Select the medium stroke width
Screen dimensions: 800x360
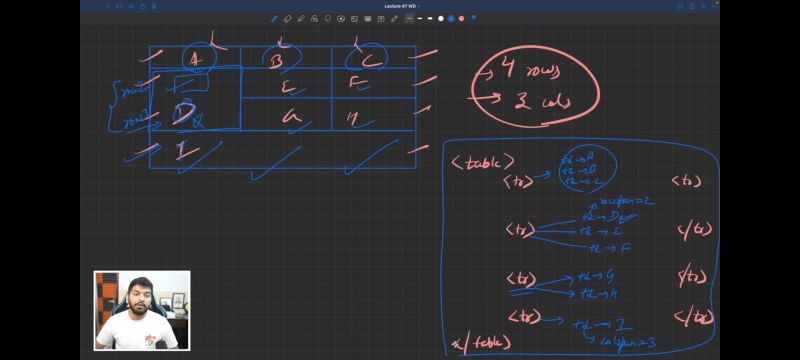point(420,18)
